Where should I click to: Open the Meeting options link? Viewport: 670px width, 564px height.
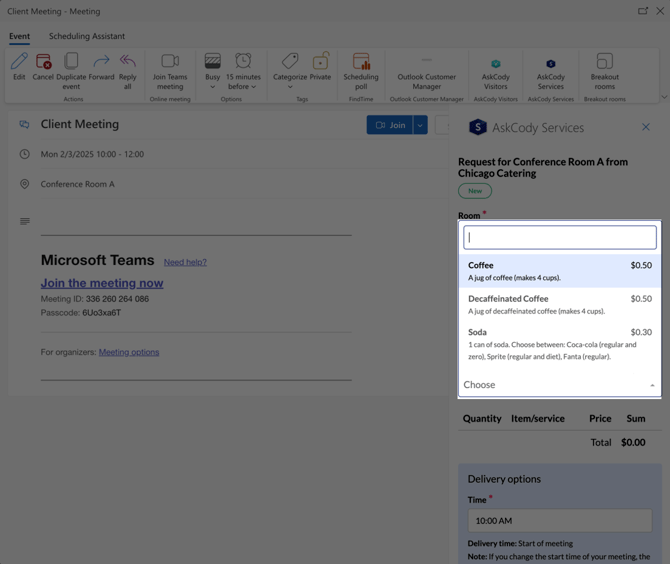point(129,352)
